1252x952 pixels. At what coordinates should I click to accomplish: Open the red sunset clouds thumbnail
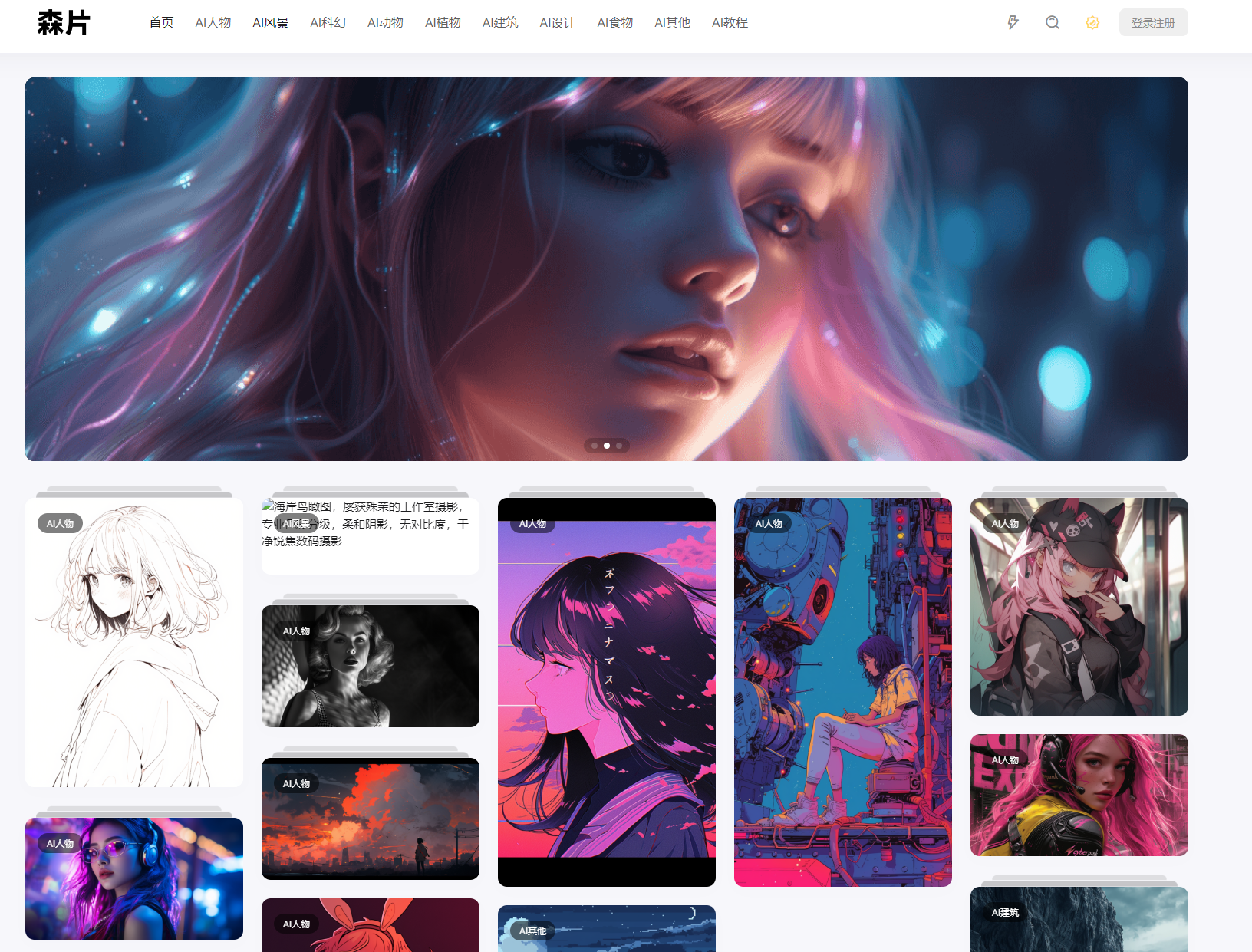pos(371,819)
